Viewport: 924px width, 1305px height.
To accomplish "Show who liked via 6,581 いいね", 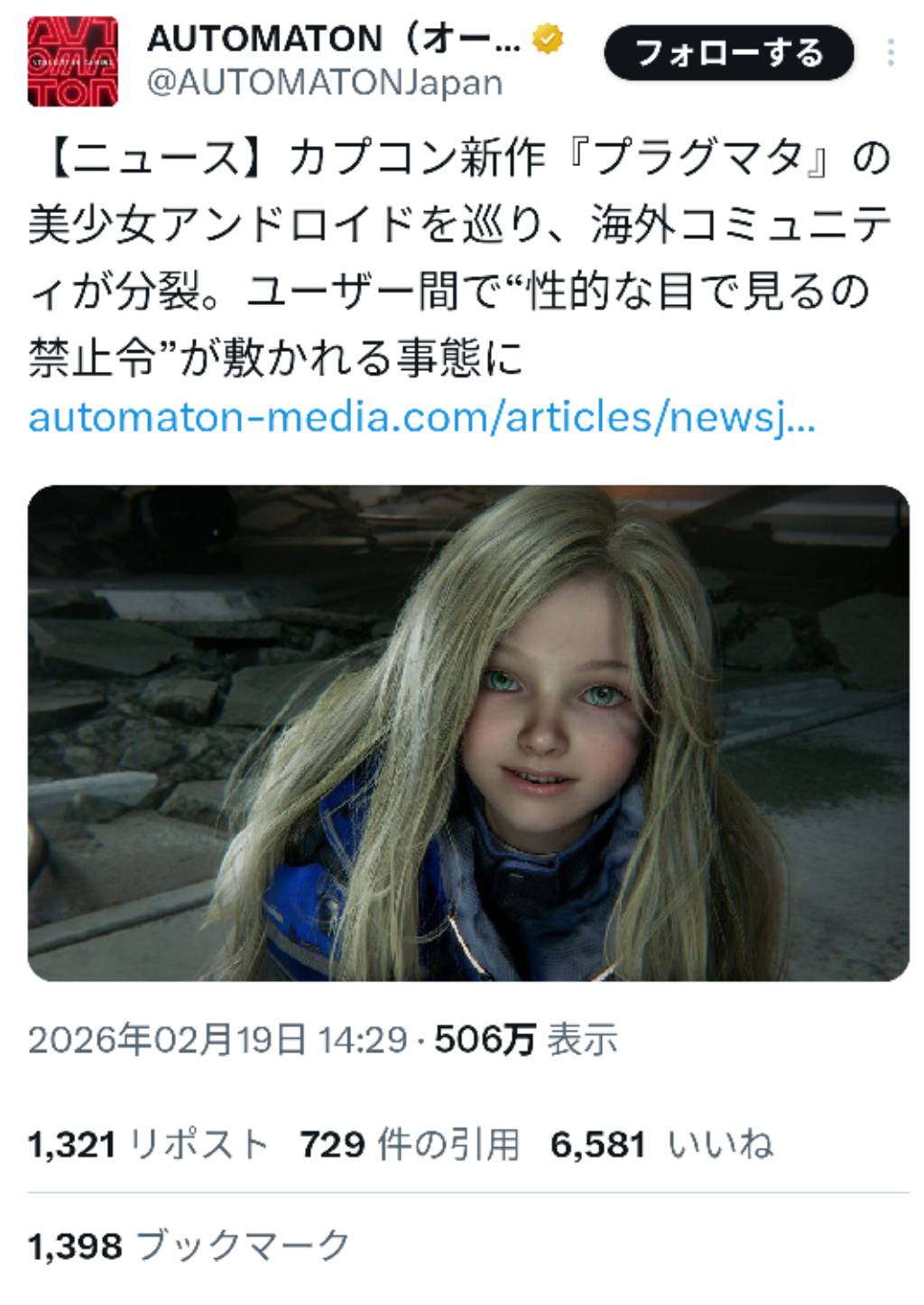I will (x=662, y=1145).
